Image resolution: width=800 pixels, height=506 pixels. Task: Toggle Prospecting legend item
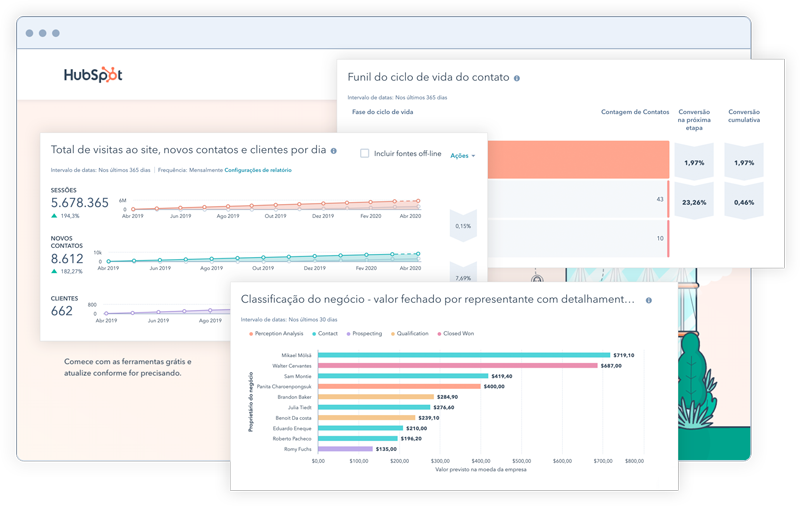364,334
